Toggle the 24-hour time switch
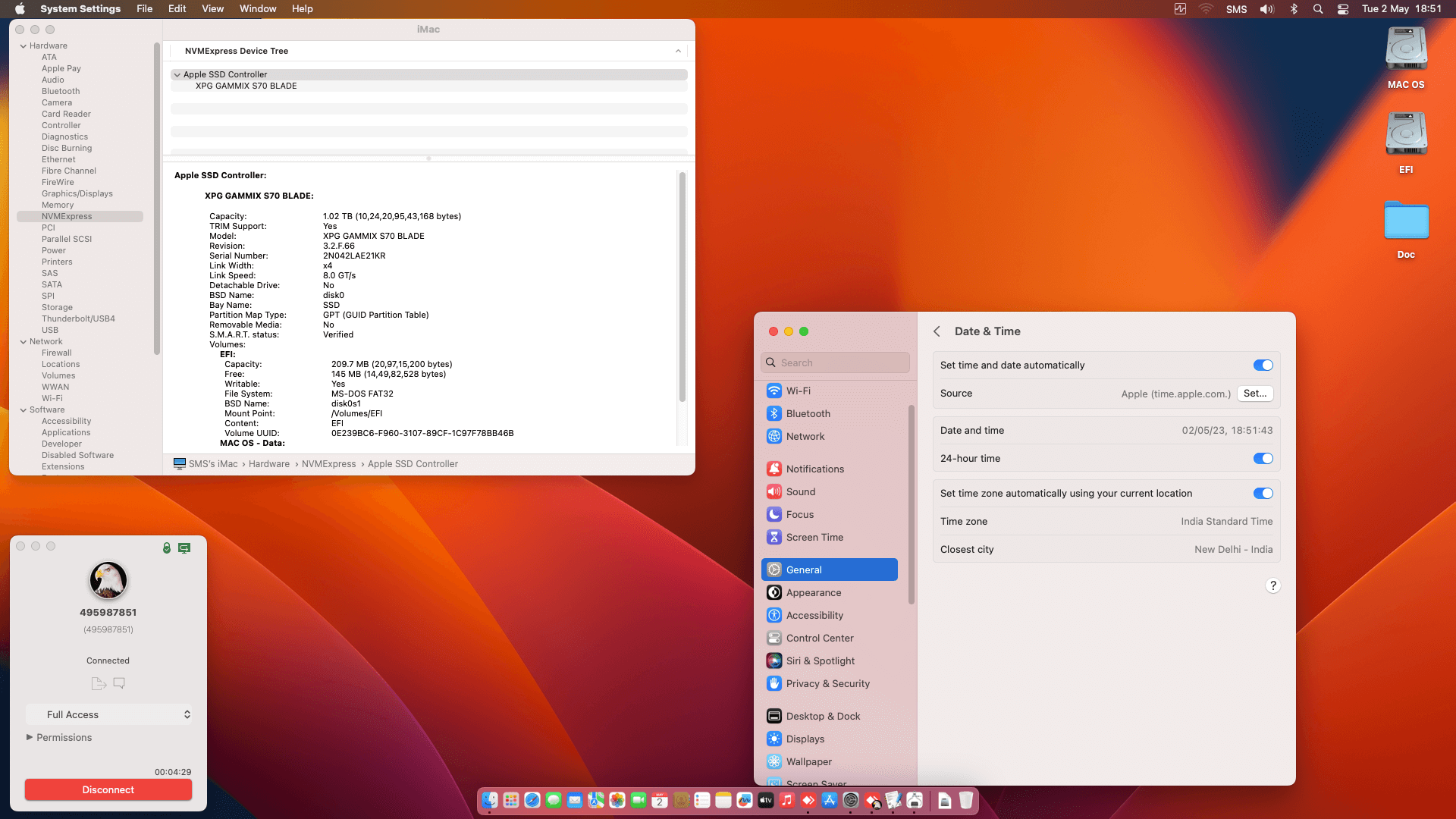Image resolution: width=1456 pixels, height=819 pixels. pos(1263,459)
